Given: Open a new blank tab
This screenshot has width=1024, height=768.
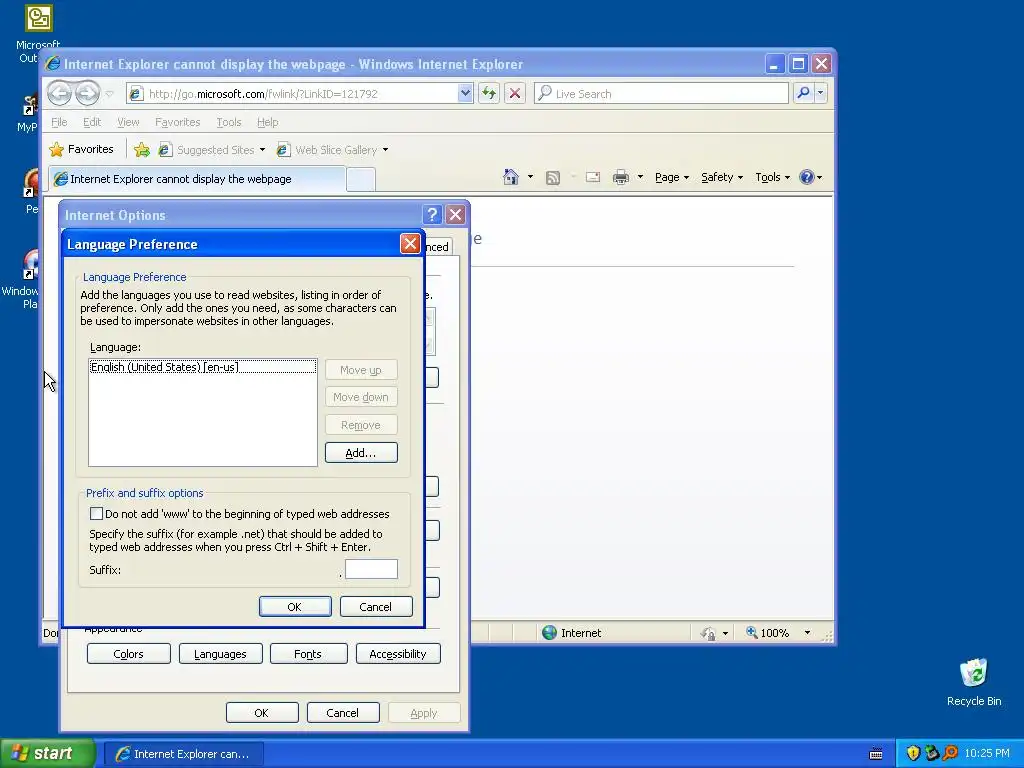Looking at the screenshot, I should (360, 179).
